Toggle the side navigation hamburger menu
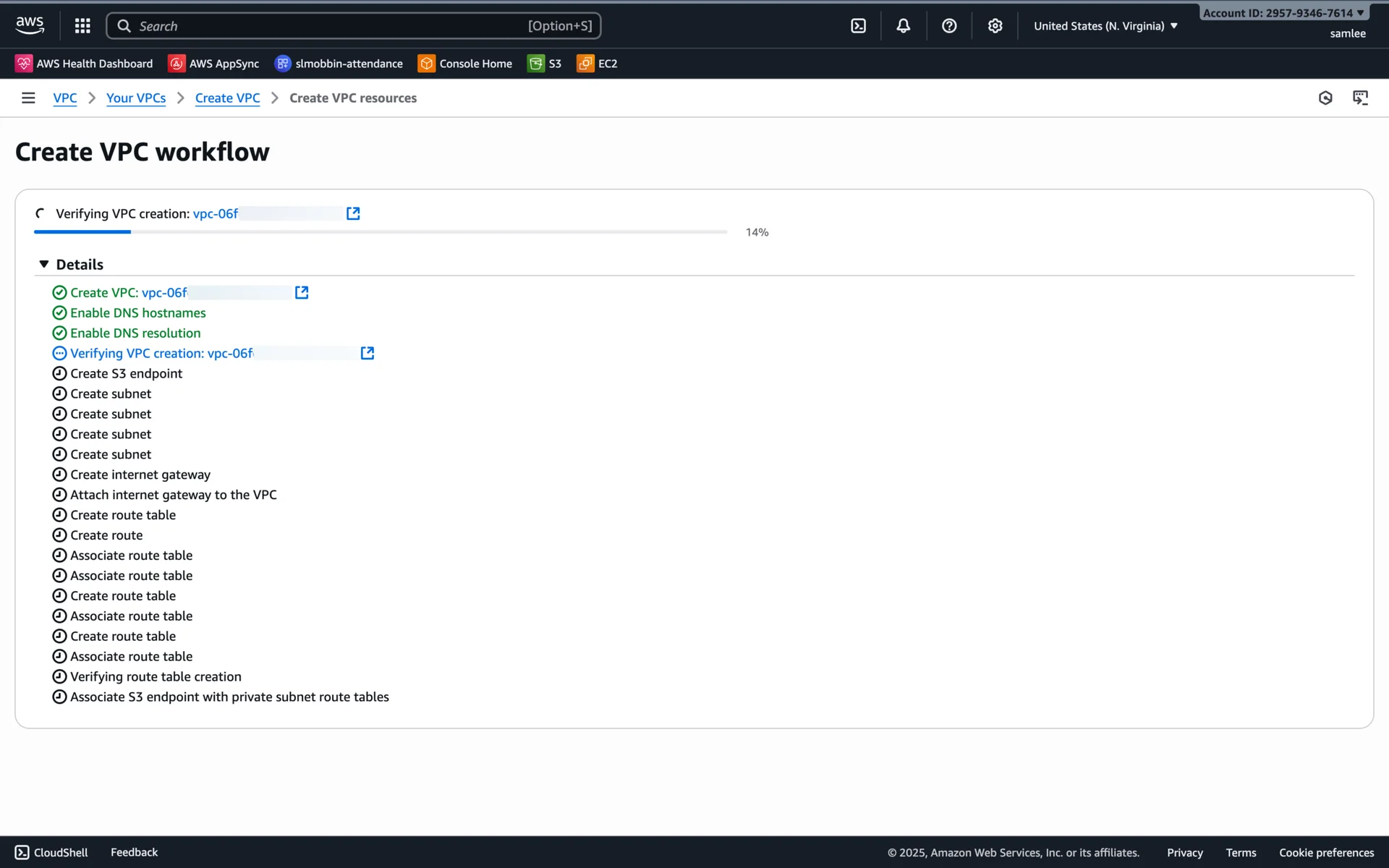This screenshot has width=1389, height=868. 28,98
